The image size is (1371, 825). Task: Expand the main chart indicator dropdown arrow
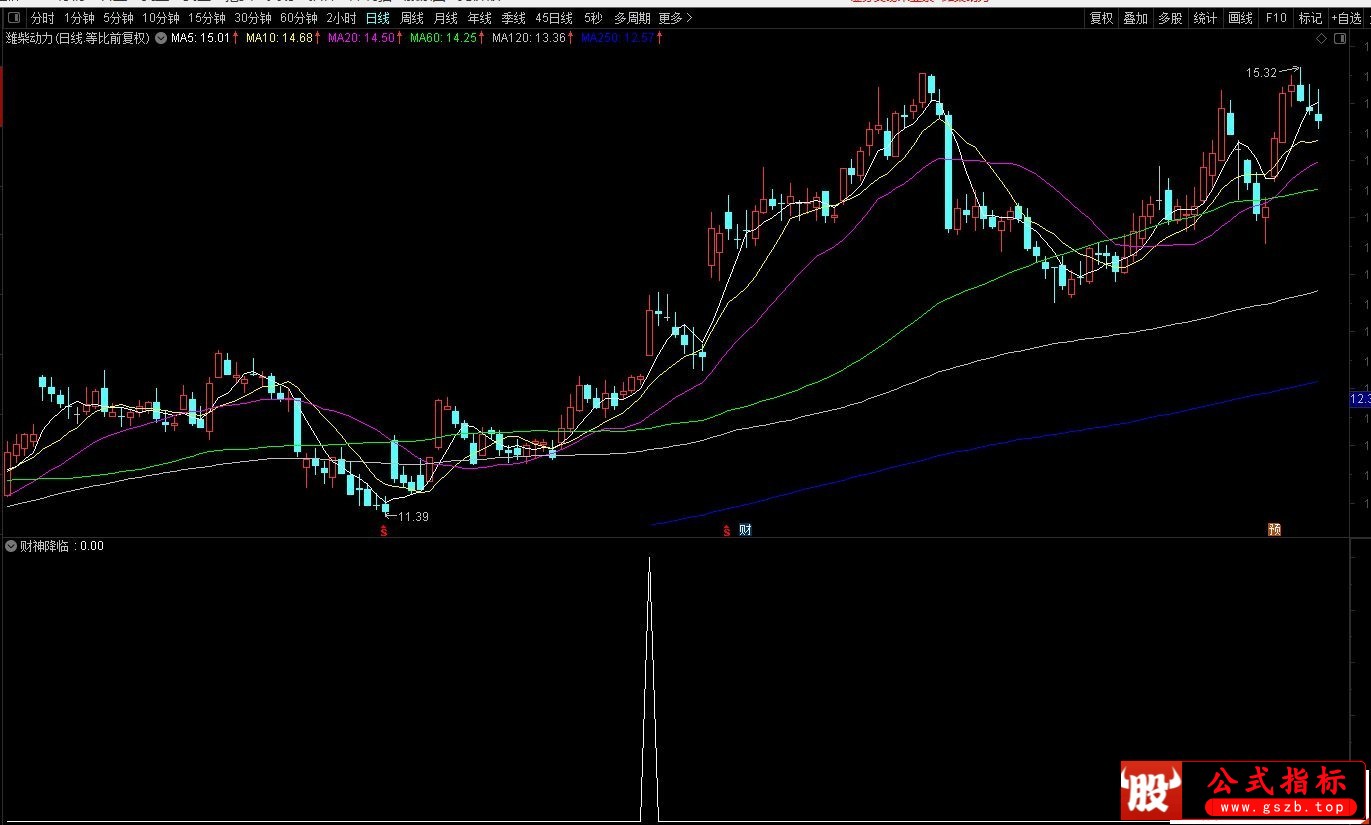(x=161, y=38)
